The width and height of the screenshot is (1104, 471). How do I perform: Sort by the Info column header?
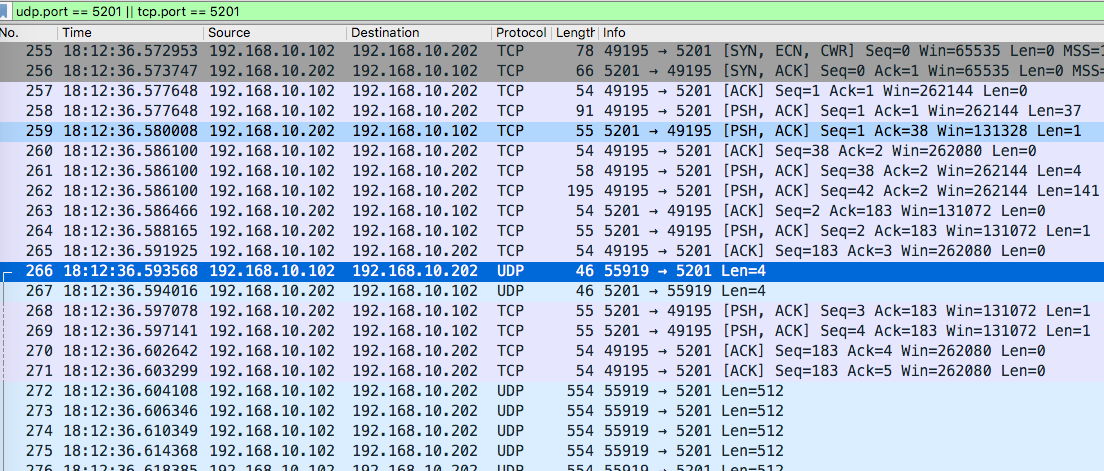(851, 32)
